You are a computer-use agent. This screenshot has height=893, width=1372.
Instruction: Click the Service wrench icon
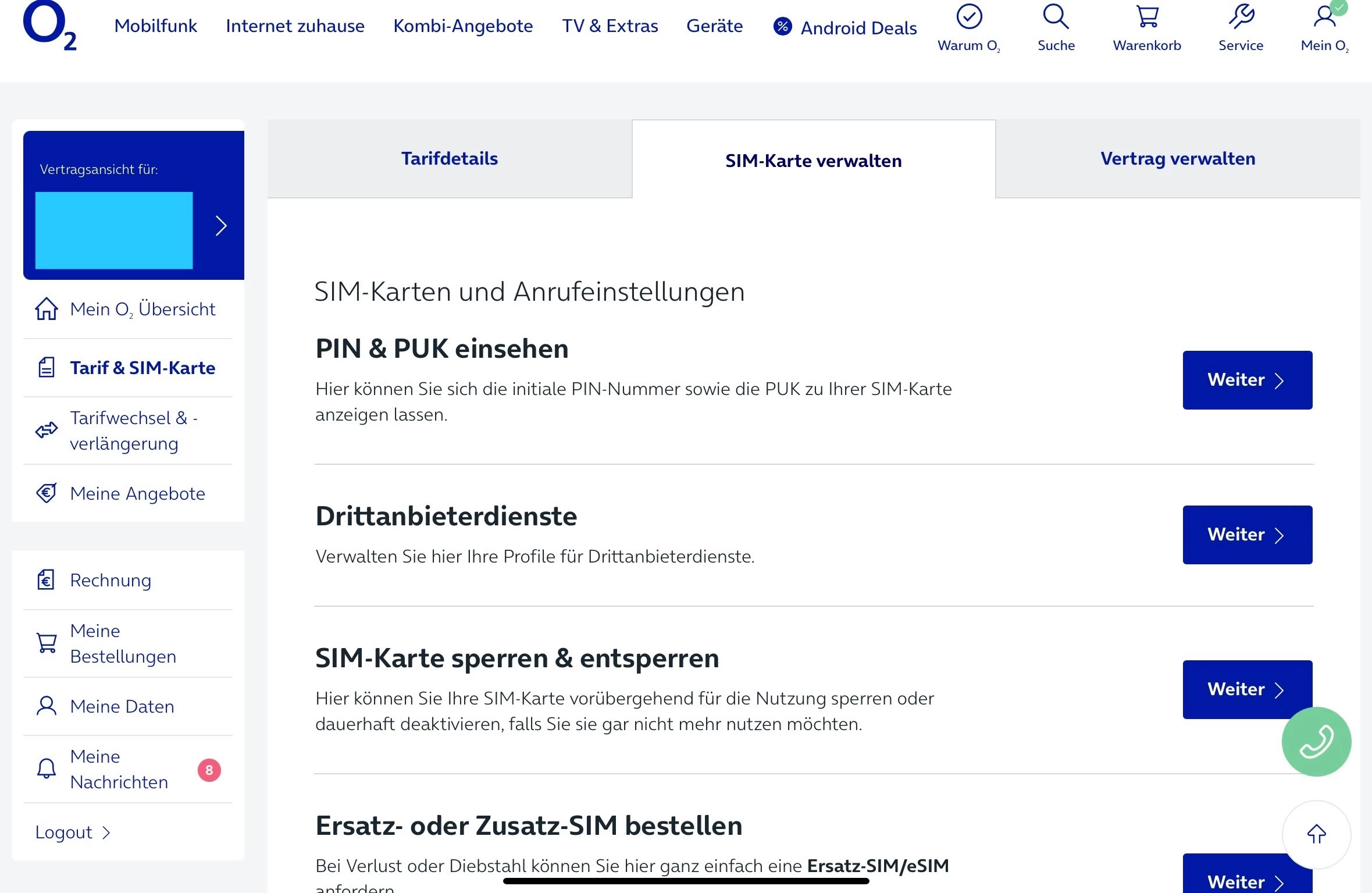(x=1241, y=17)
